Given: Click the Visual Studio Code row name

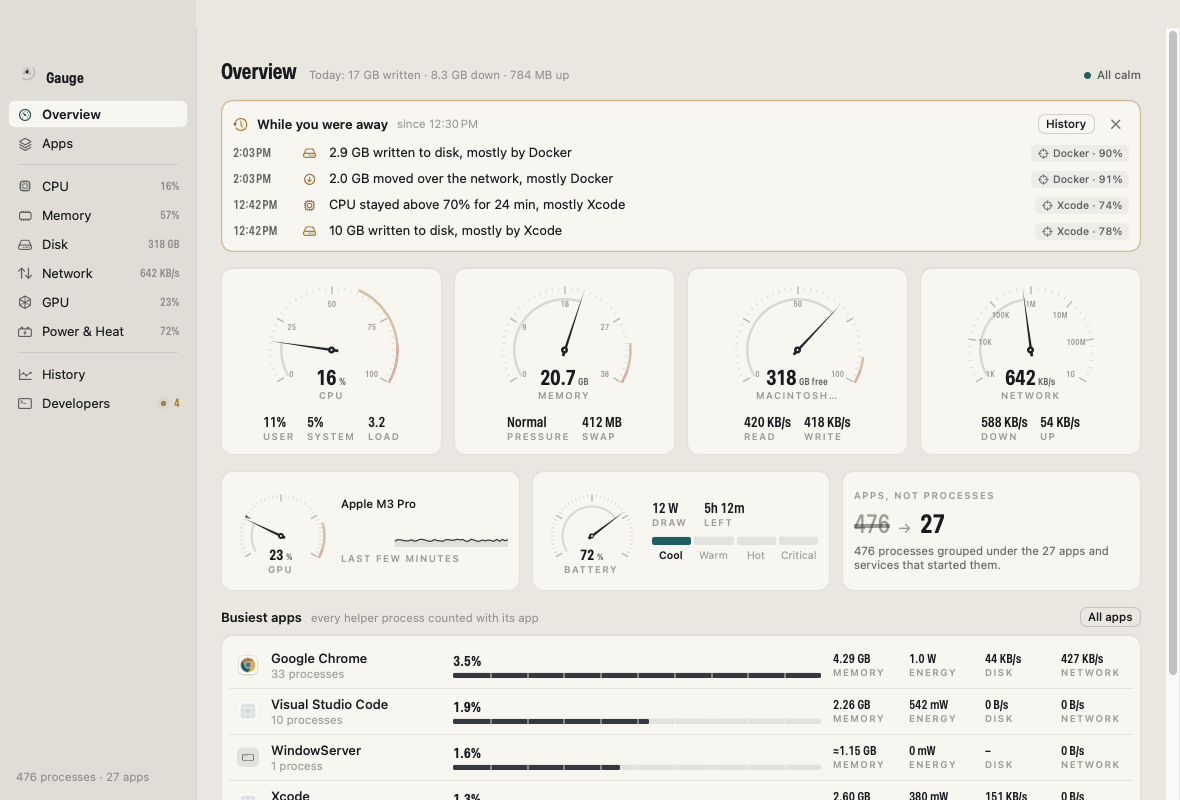Looking at the screenshot, I should [330, 704].
